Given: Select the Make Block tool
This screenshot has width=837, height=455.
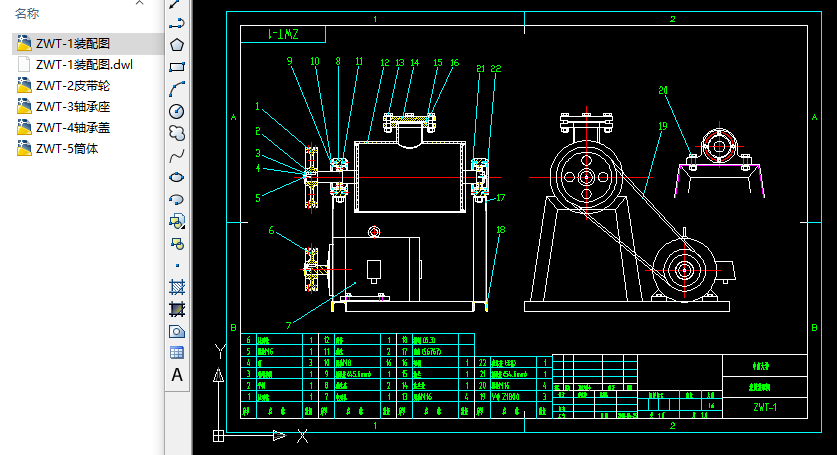Looking at the screenshot, I should tap(177, 243).
